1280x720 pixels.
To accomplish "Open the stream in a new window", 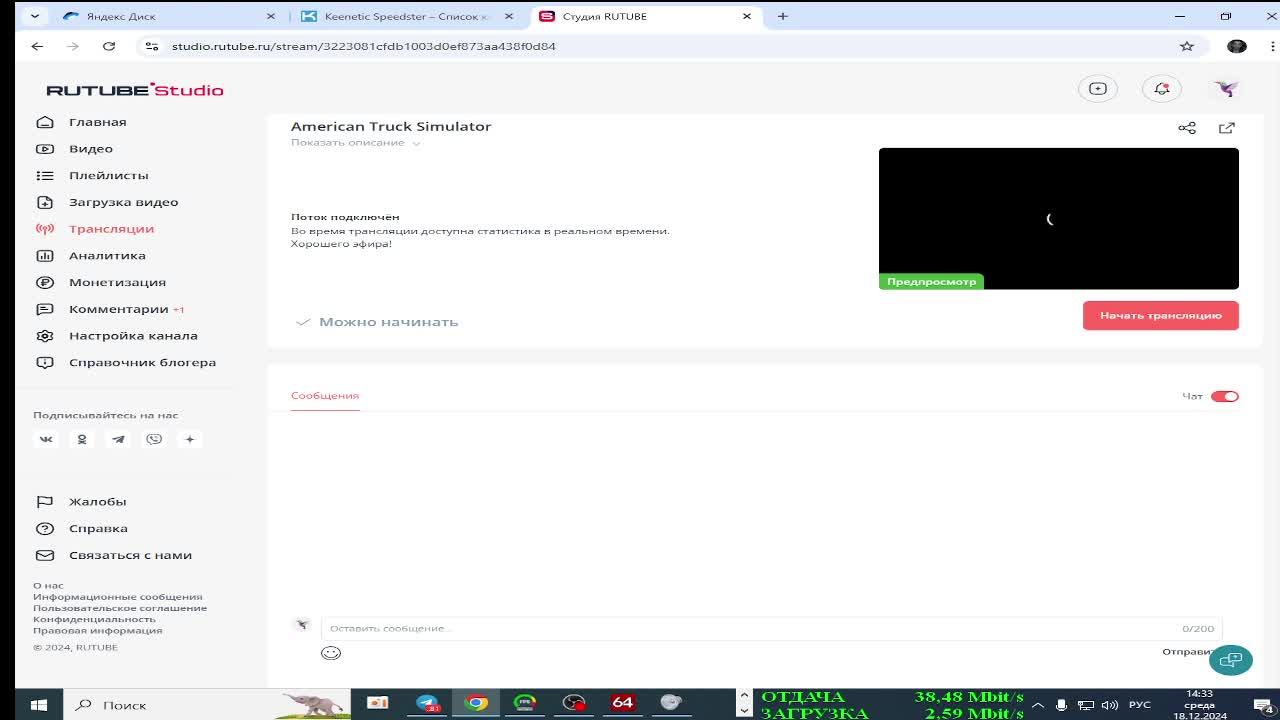I will pyautogui.click(x=1227, y=128).
